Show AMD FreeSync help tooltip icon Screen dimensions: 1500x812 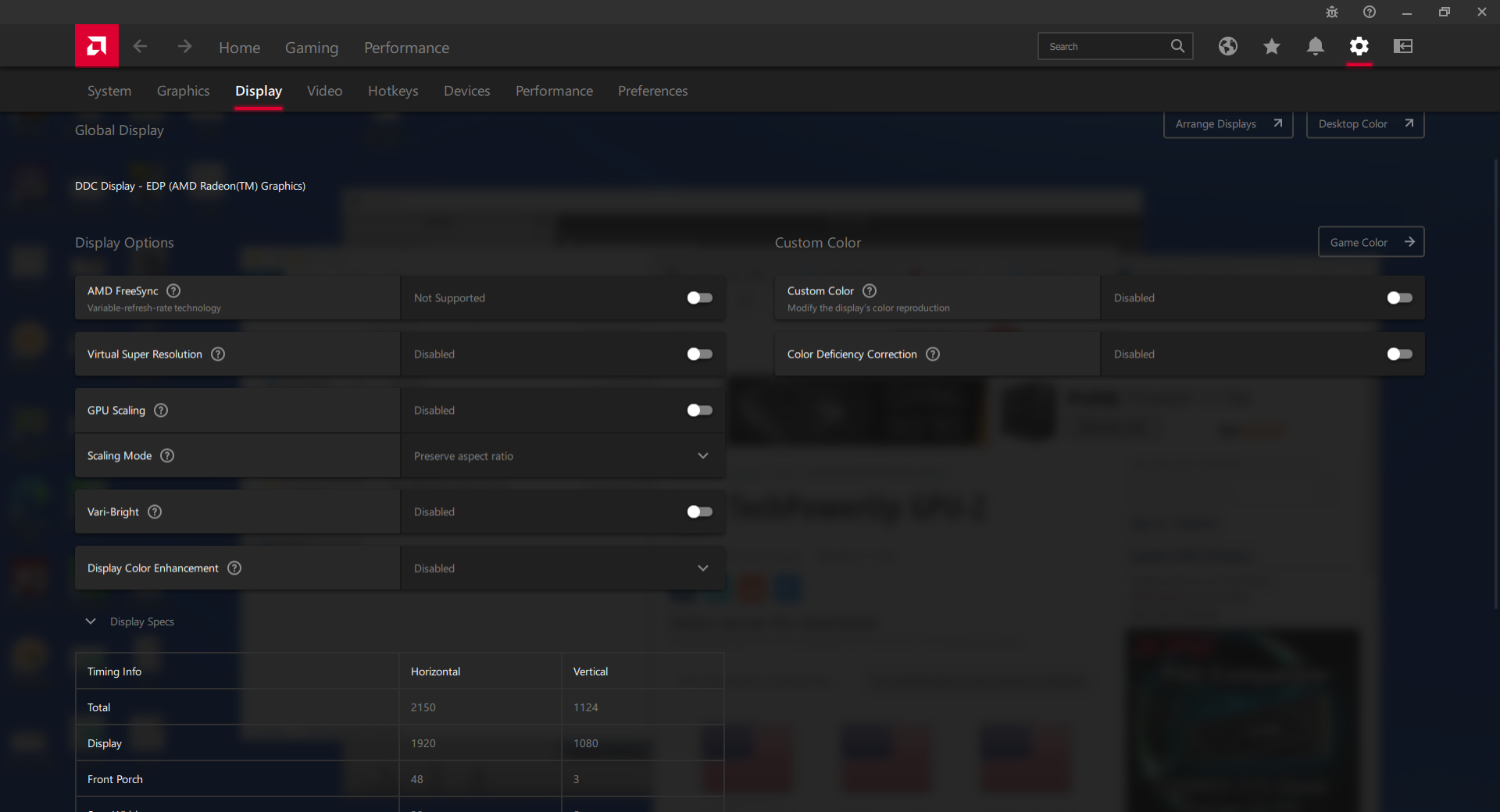click(x=173, y=290)
